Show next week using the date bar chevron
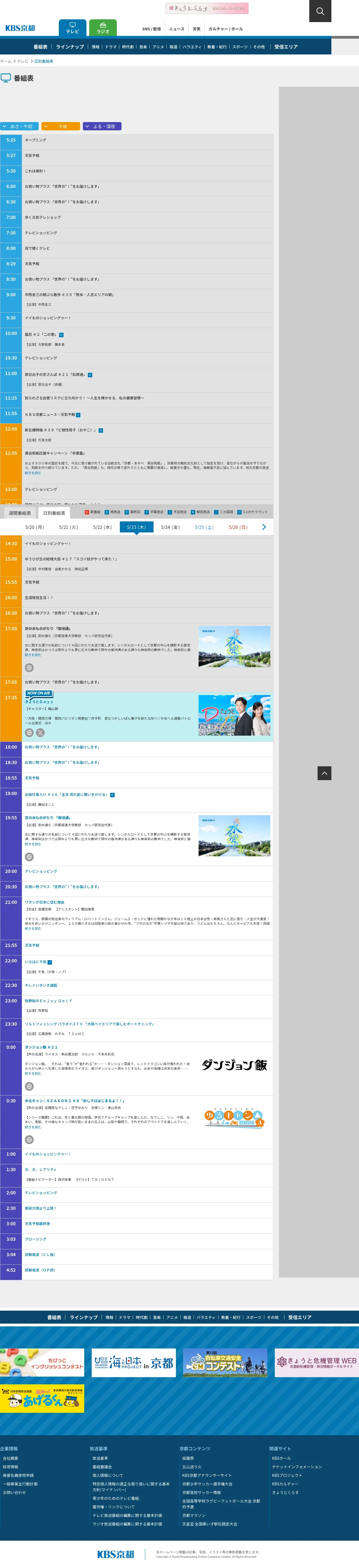 pos(263,527)
